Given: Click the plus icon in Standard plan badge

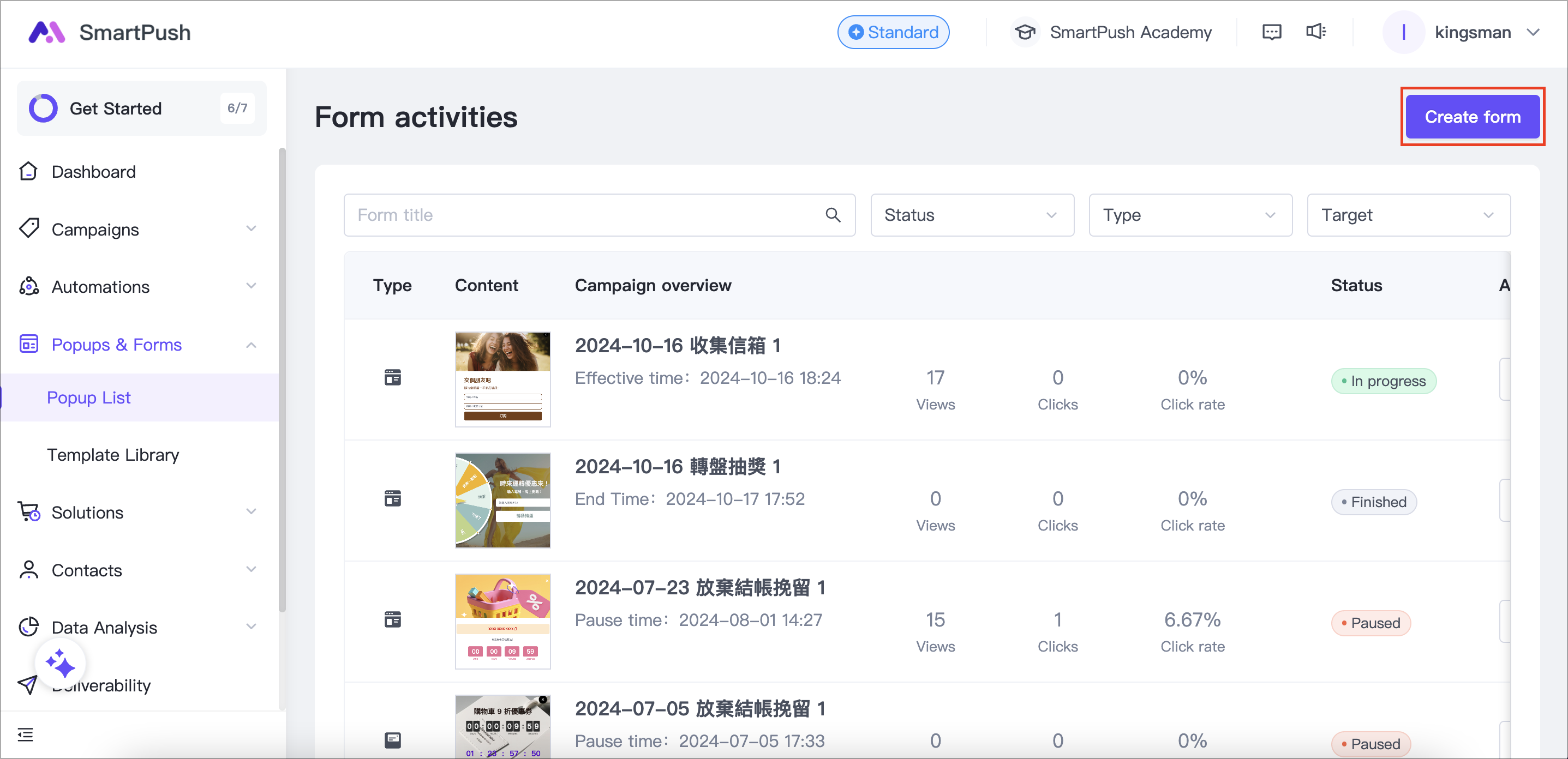Looking at the screenshot, I should [856, 32].
